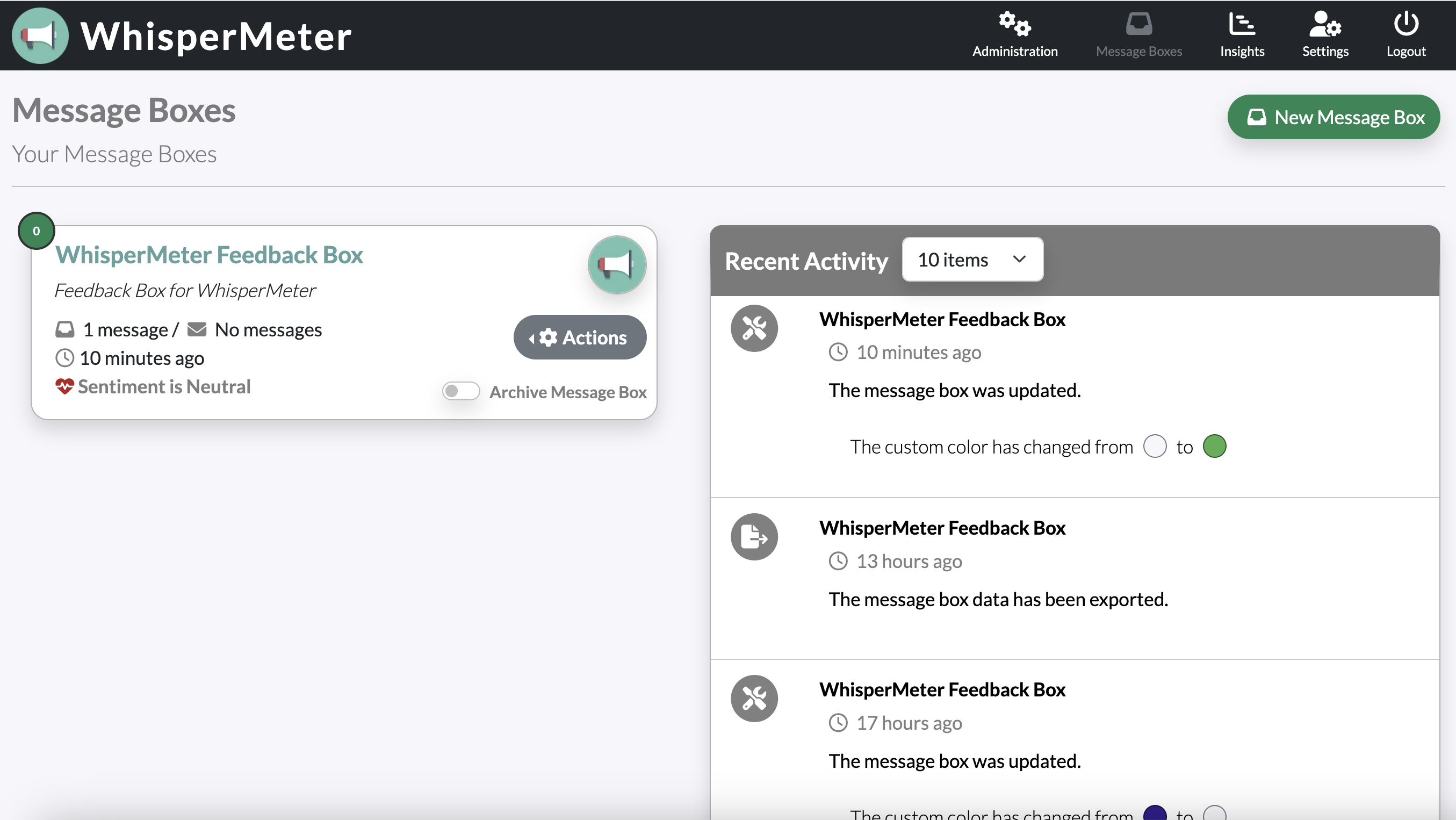Click The message box data has been exported text

998,599
